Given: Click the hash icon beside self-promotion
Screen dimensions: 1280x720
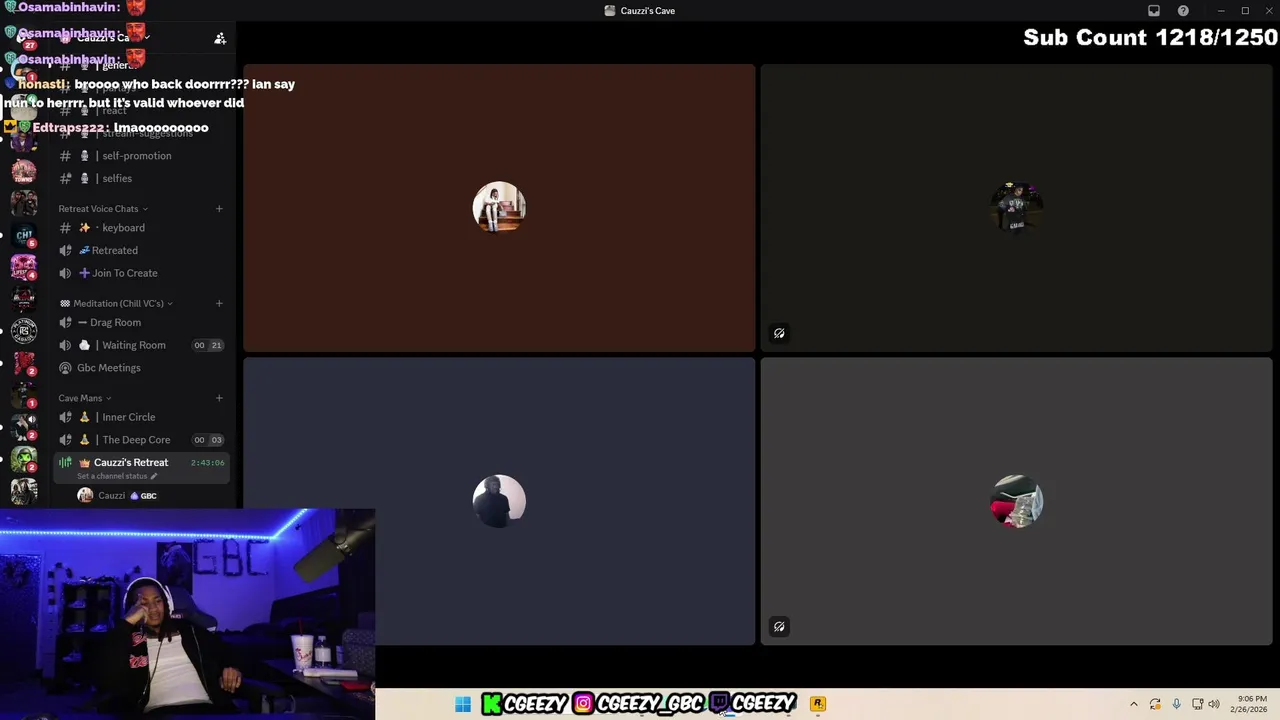Looking at the screenshot, I should click(65, 156).
